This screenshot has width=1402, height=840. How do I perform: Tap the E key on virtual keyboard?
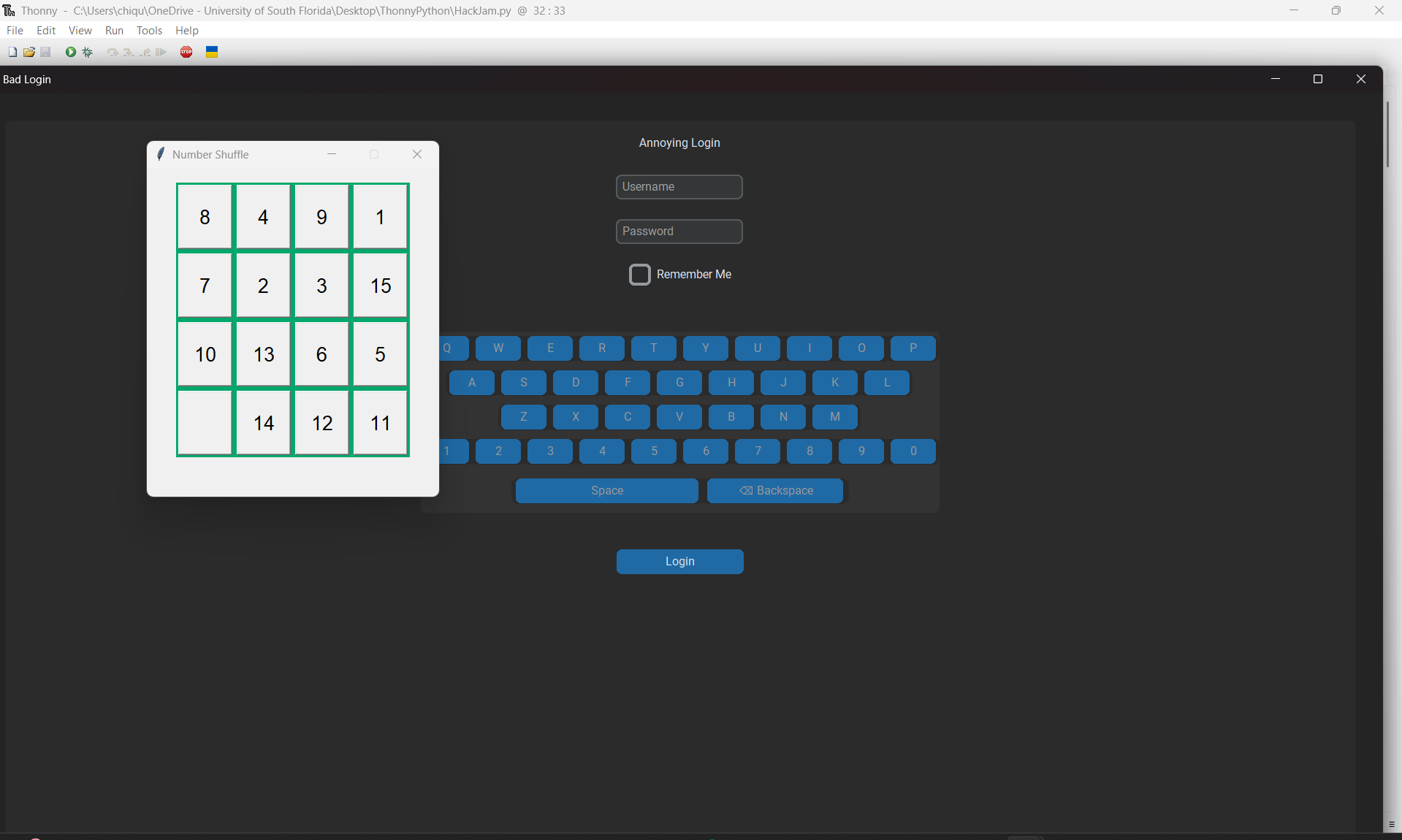click(x=550, y=348)
